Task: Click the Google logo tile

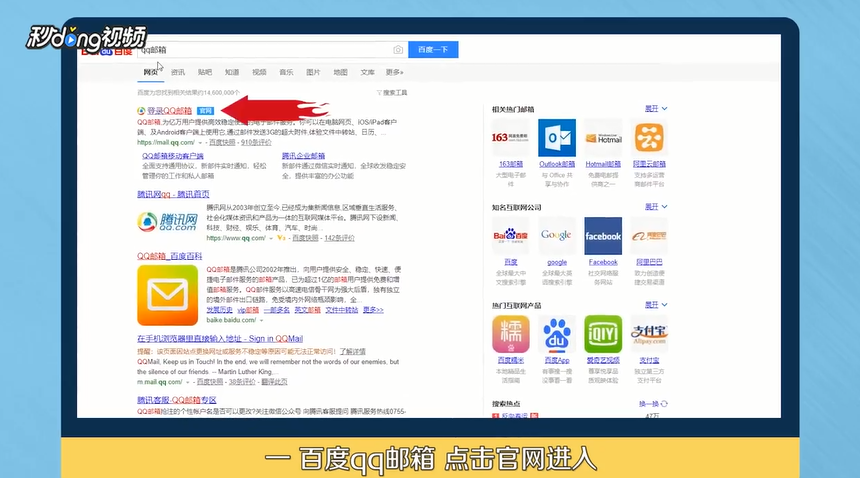Action: point(557,236)
